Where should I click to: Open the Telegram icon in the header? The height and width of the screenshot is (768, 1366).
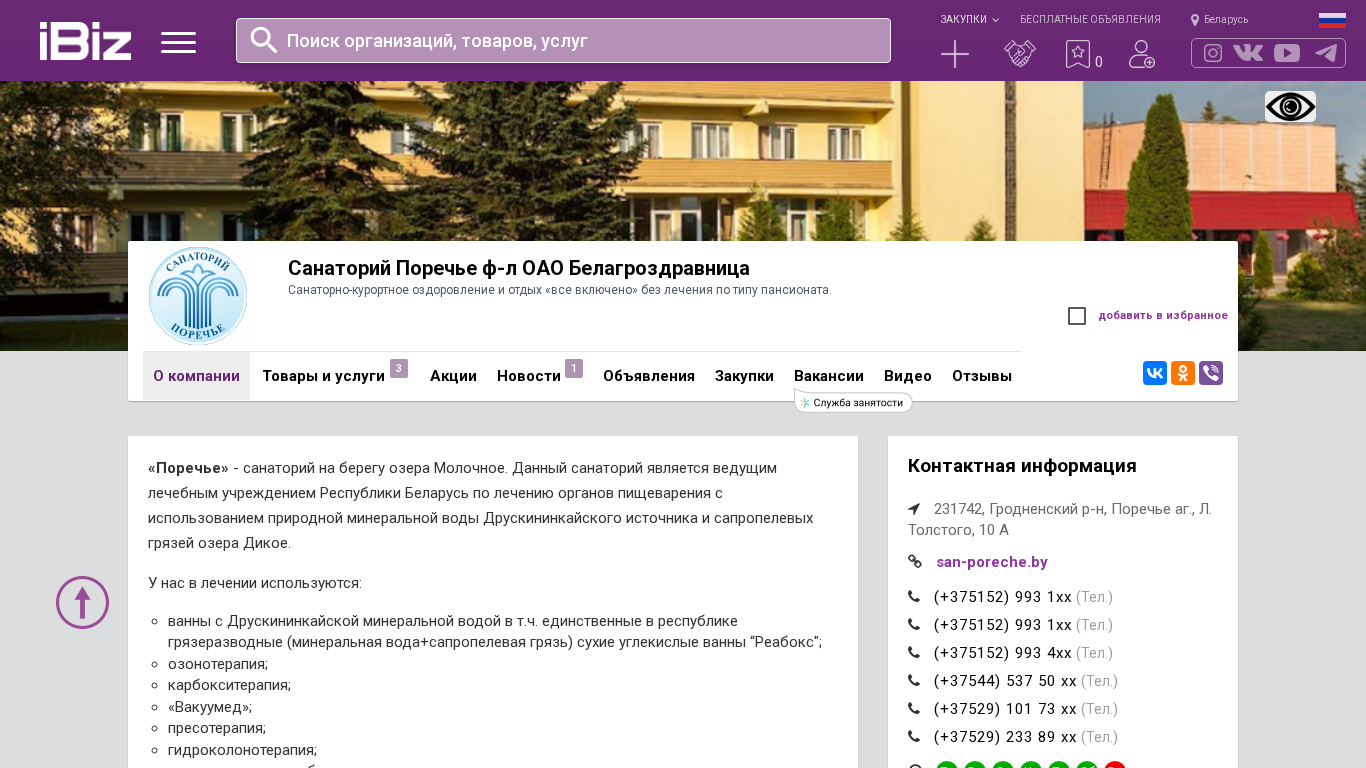1326,53
